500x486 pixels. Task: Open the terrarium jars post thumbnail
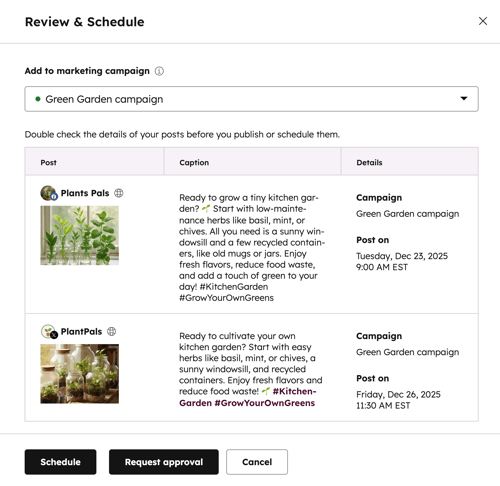pos(79,374)
